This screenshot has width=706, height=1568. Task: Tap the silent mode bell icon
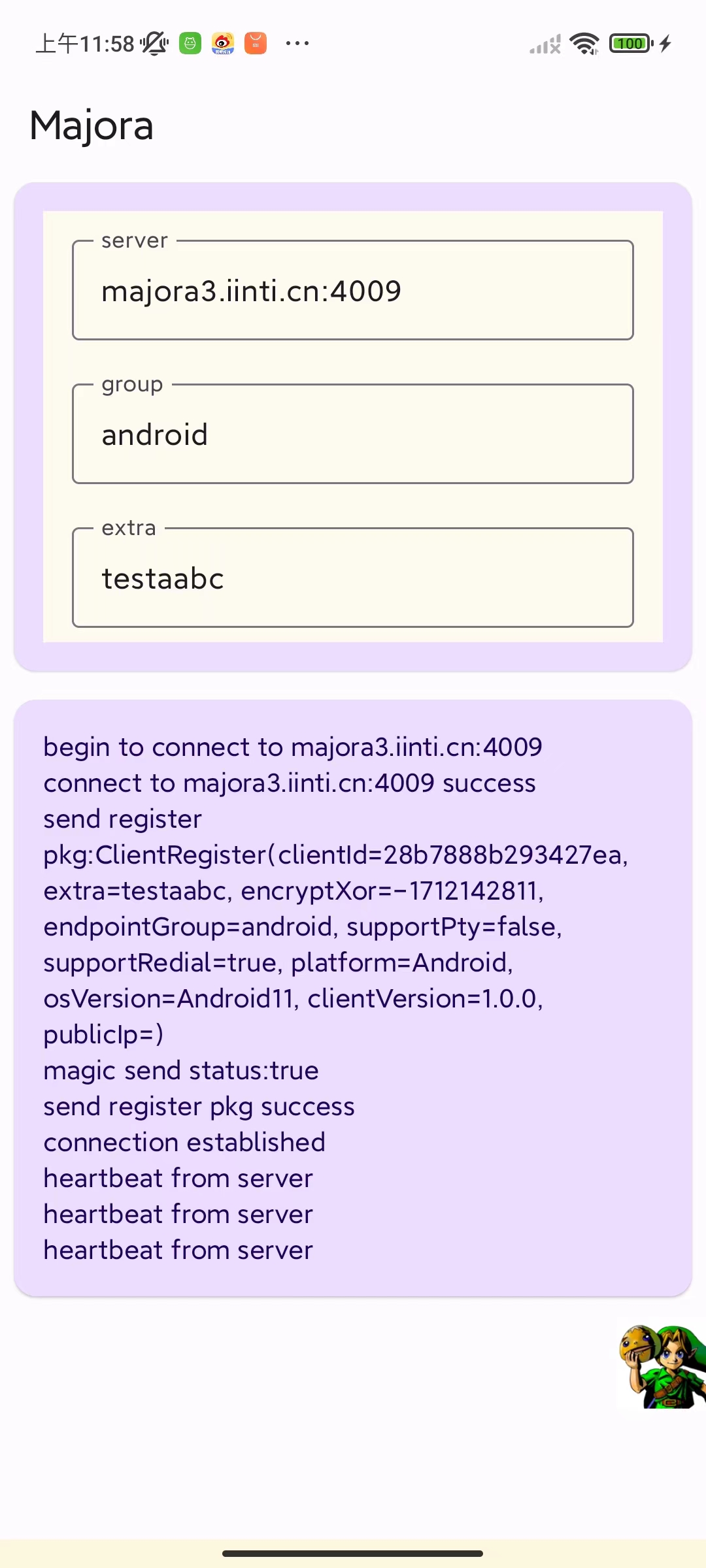tap(154, 44)
